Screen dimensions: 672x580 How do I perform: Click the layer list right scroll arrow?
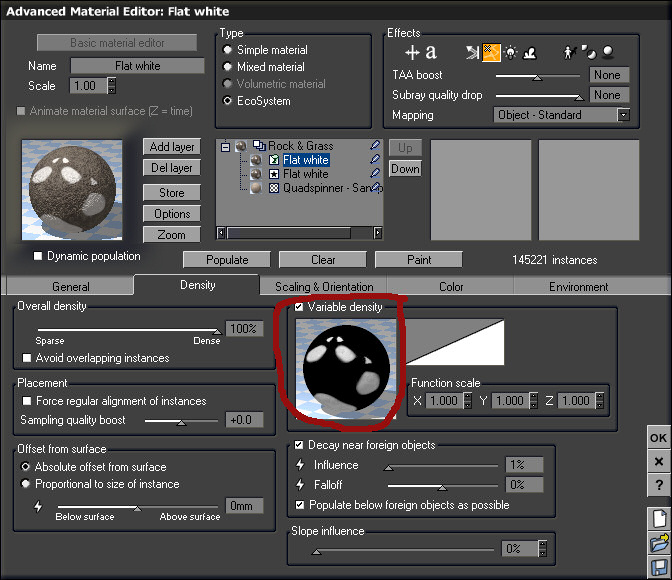tap(378, 233)
